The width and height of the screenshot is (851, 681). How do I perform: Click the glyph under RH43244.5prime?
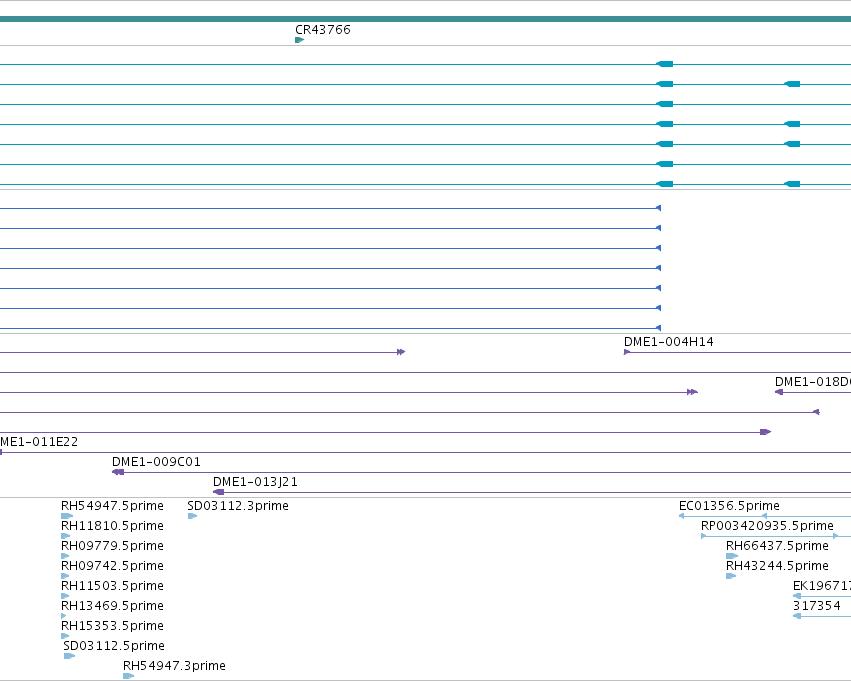[731, 576]
